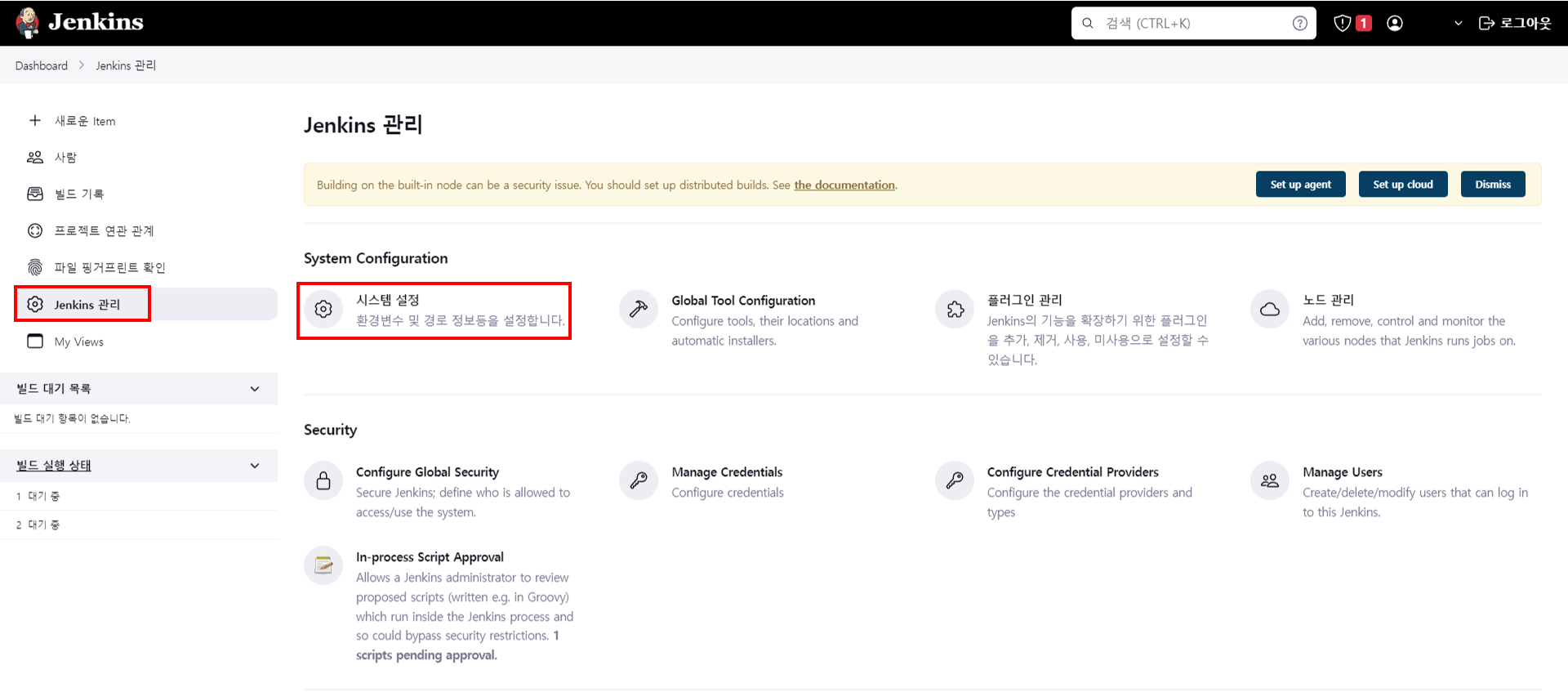Open the security shield warnings icon

[1342, 23]
